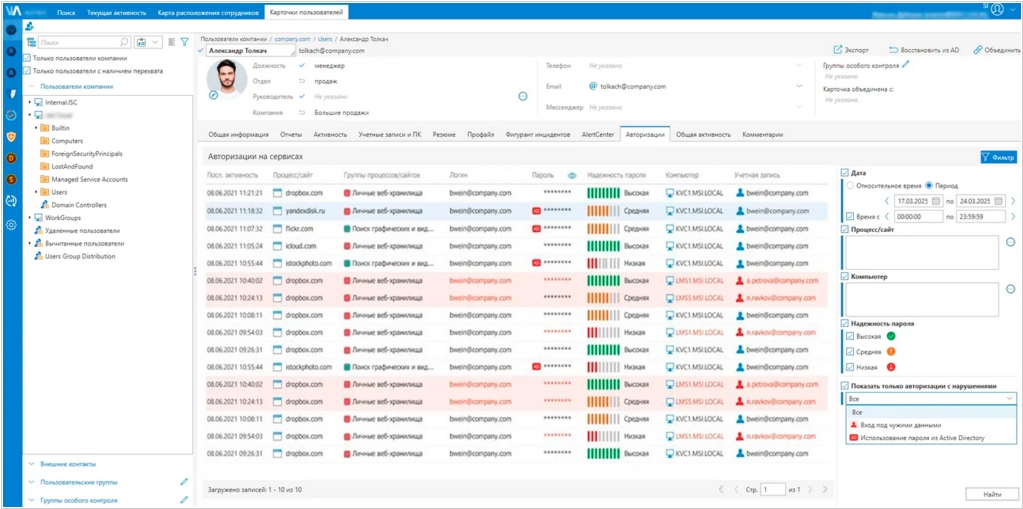Open the violations type dropdown showing 'Все'
This screenshot has height=509, width=1023.
tap(930, 398)
